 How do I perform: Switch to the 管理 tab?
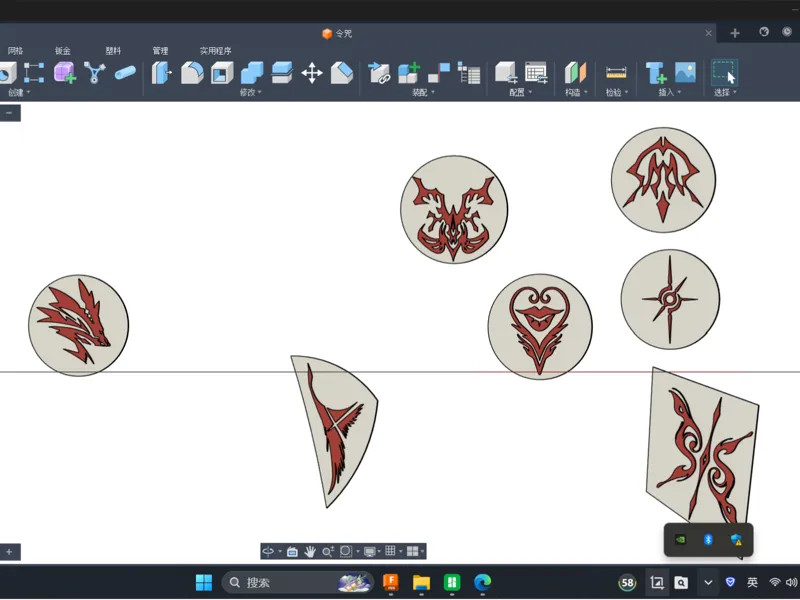[x=160, y=51]
